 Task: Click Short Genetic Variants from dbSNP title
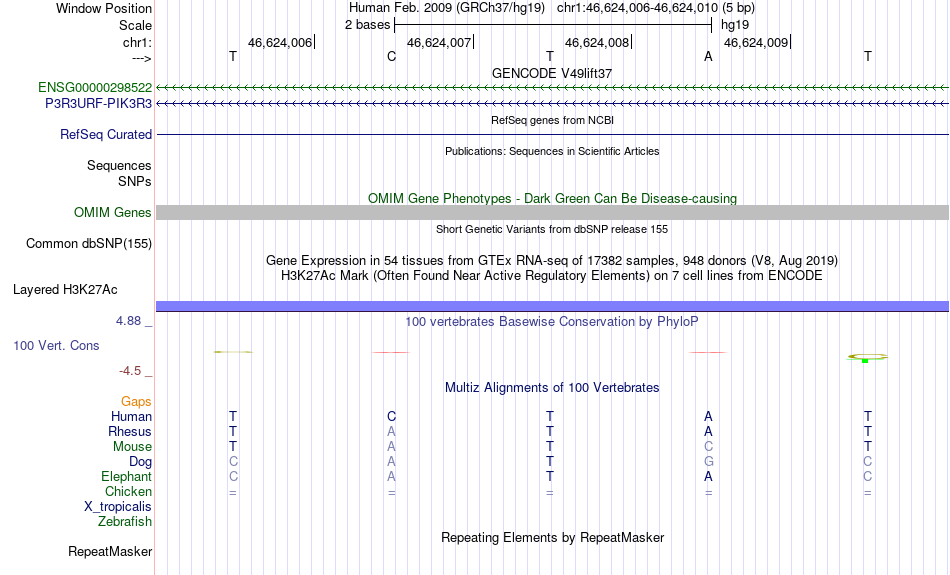[552, 229]
